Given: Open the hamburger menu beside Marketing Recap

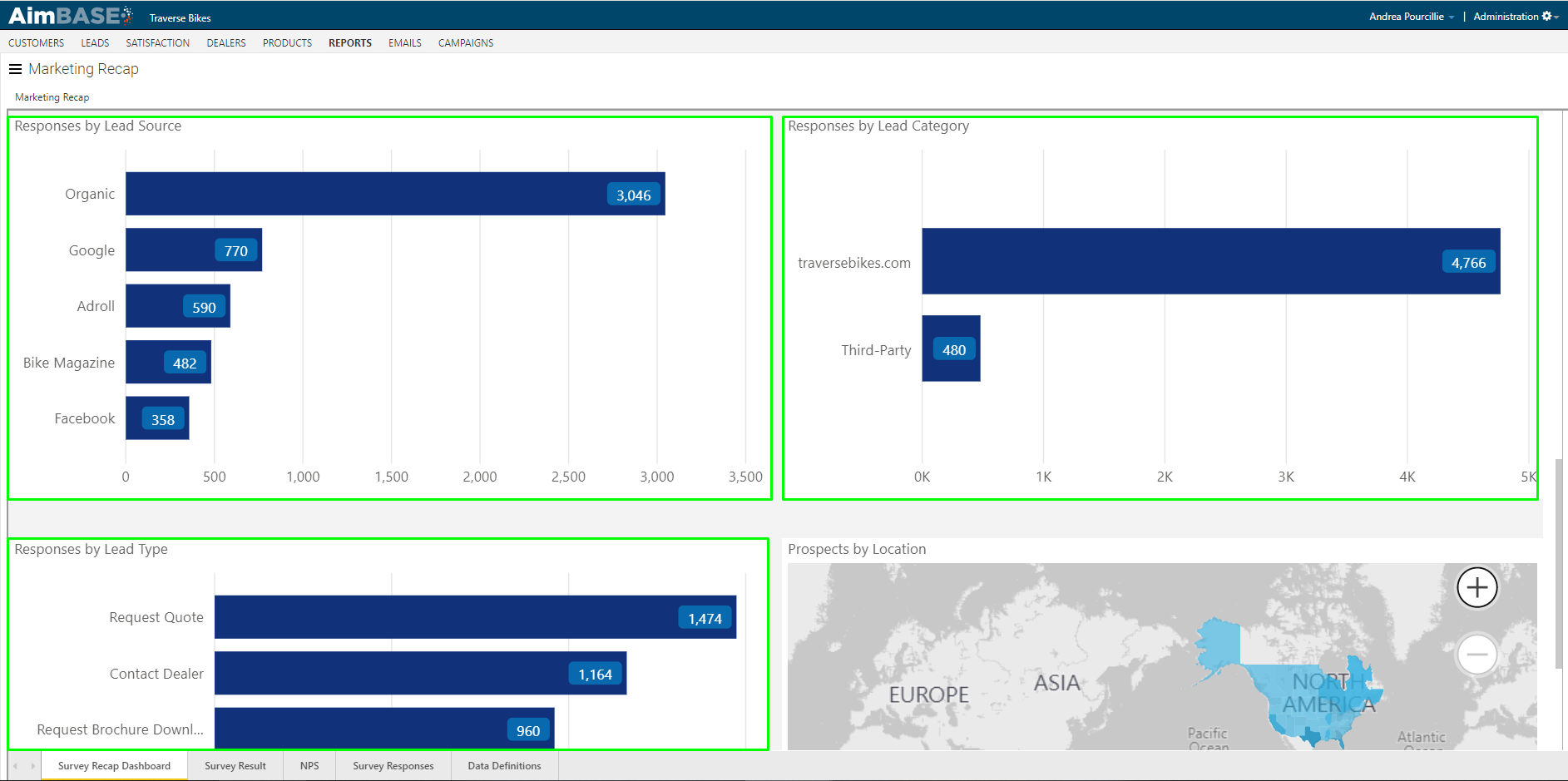Looking at the screenshot, I should point(15,69).
